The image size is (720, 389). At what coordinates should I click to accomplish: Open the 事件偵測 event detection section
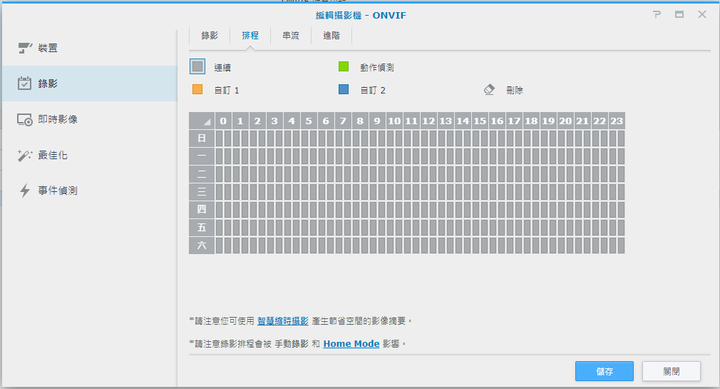[90, 191]
